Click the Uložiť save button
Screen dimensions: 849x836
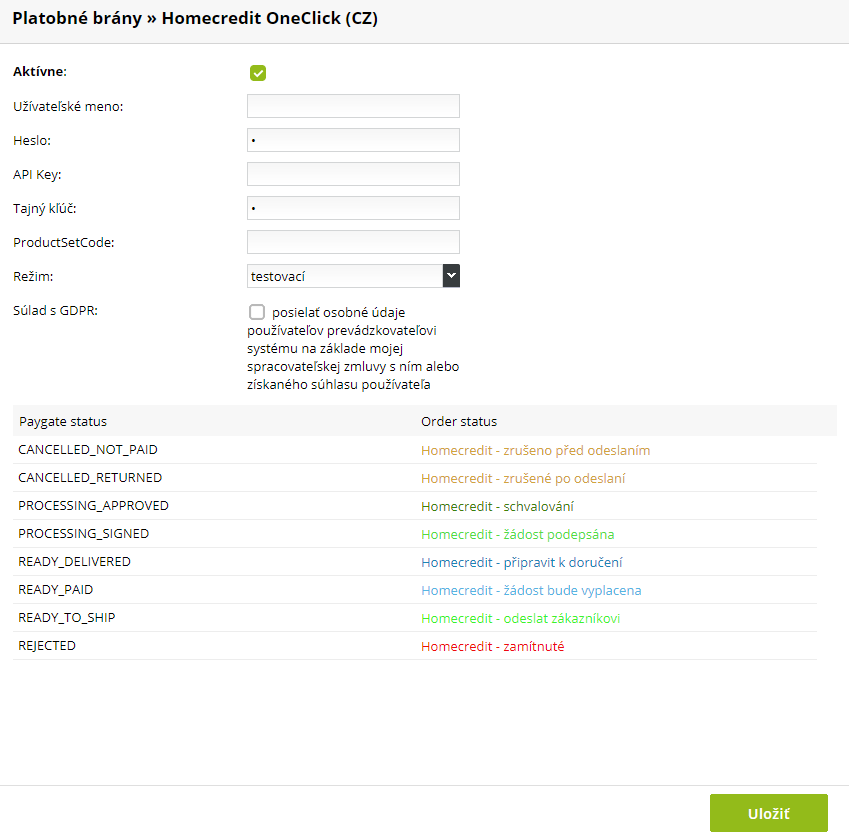[768, 813]
